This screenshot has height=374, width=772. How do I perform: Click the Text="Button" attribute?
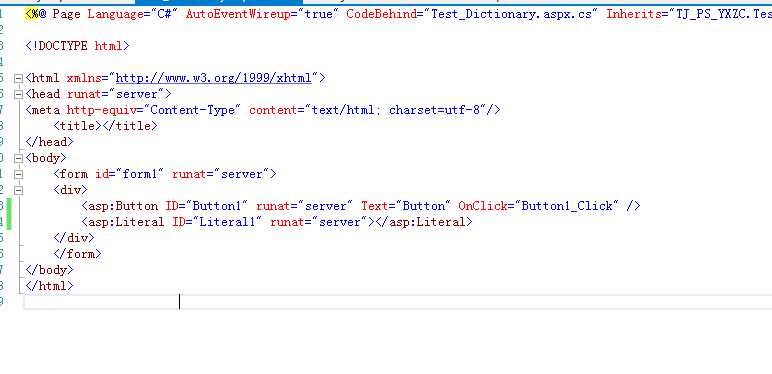pyautogui.click(x=406, y=206)
